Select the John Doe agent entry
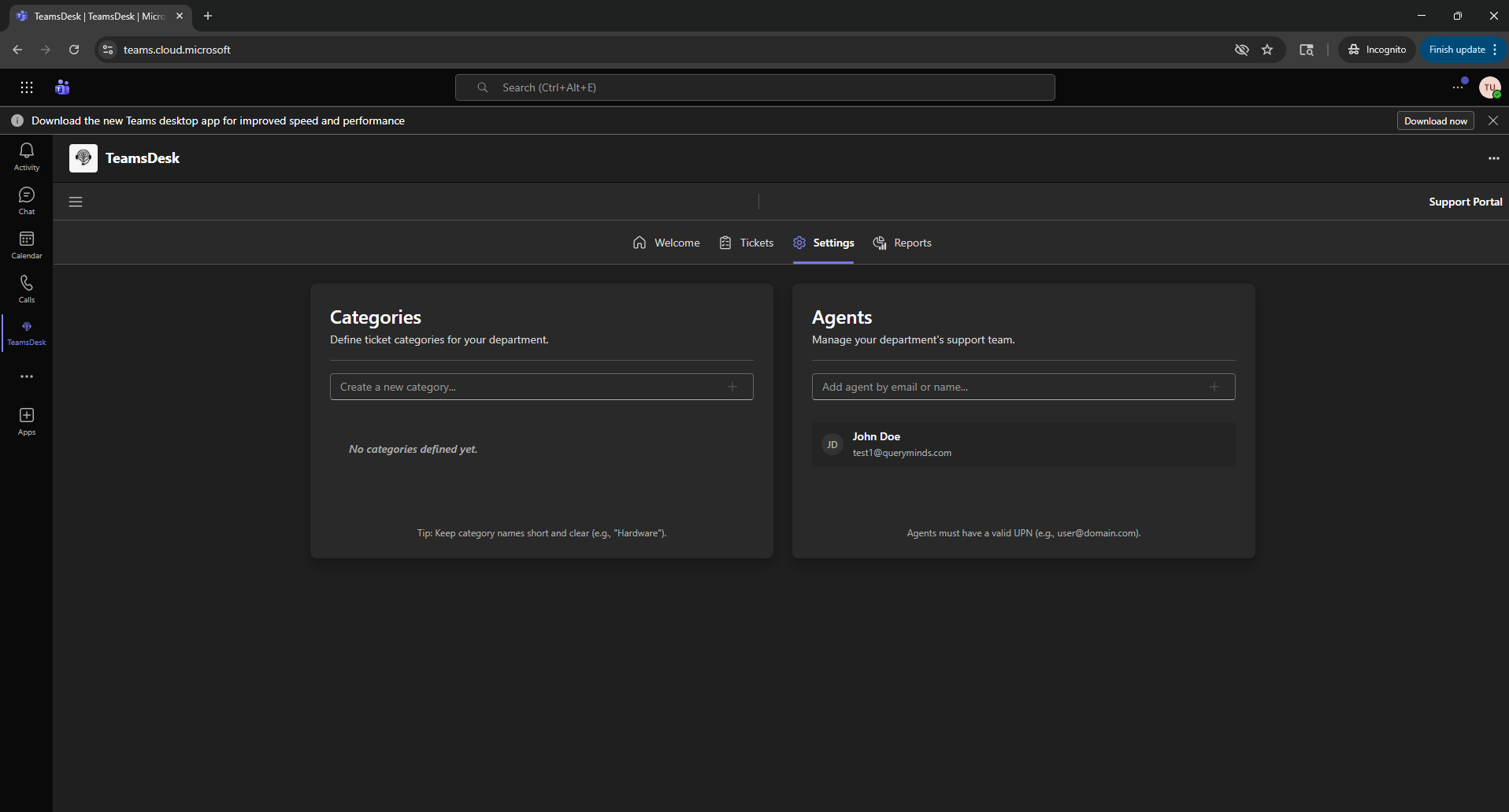The image size is (1509, 812). pyautogui.click(x=1023, y=444)
